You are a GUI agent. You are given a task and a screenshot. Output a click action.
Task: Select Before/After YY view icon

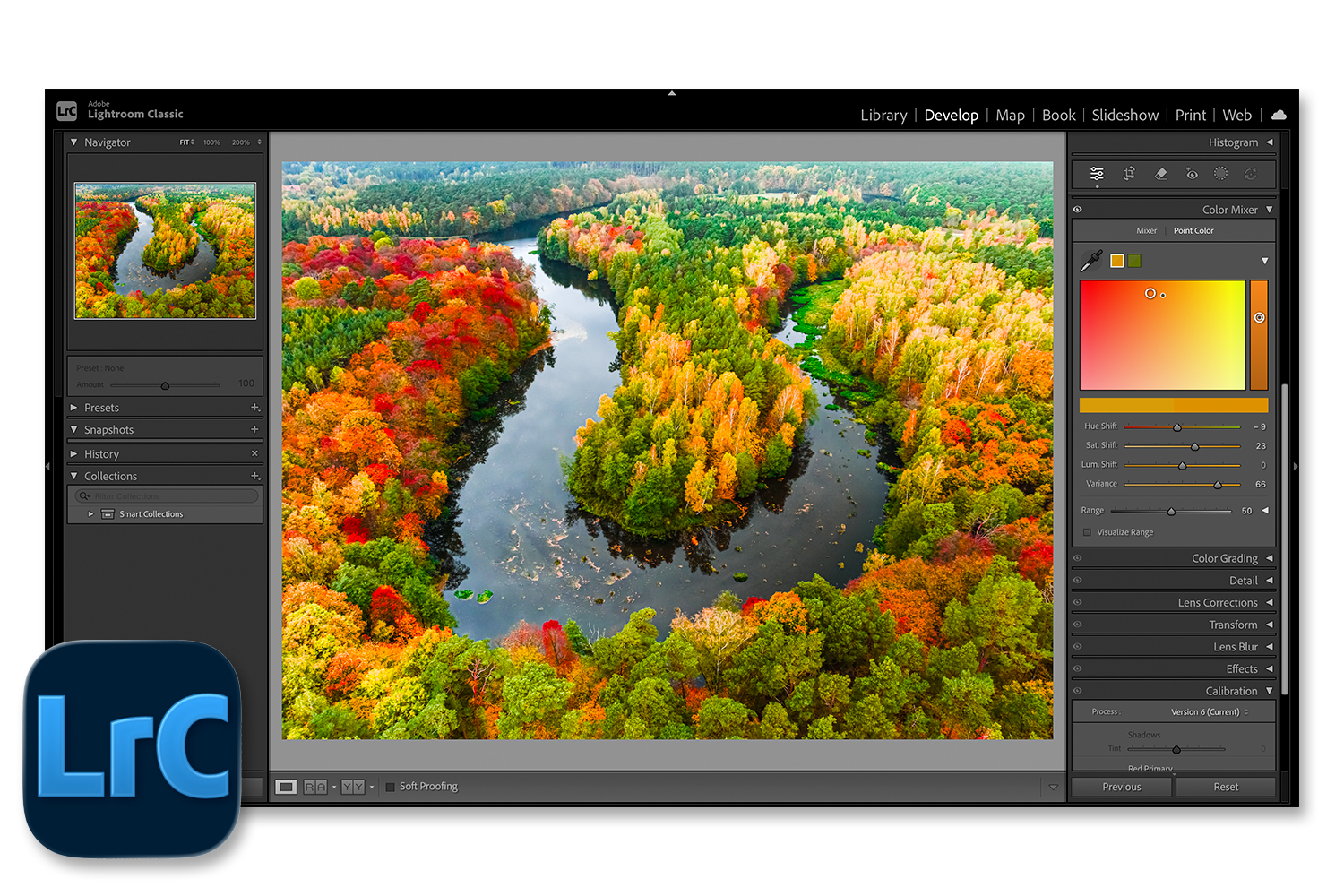(x=353, y=787)
